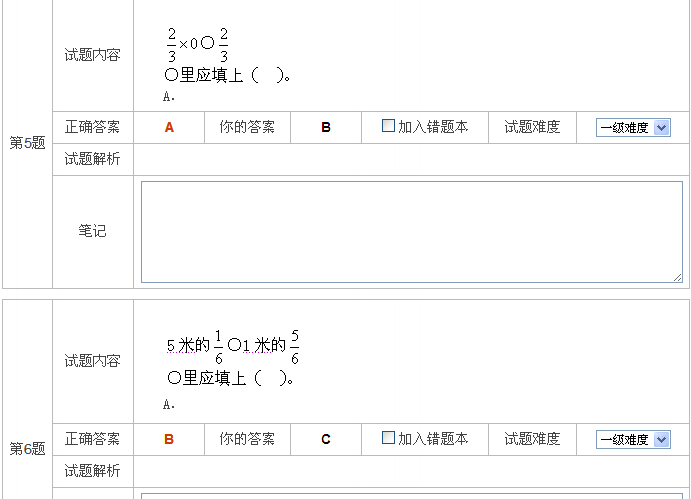Select your answer C in question 6
This screenshot has width=691, height=499.
(326, 439)
